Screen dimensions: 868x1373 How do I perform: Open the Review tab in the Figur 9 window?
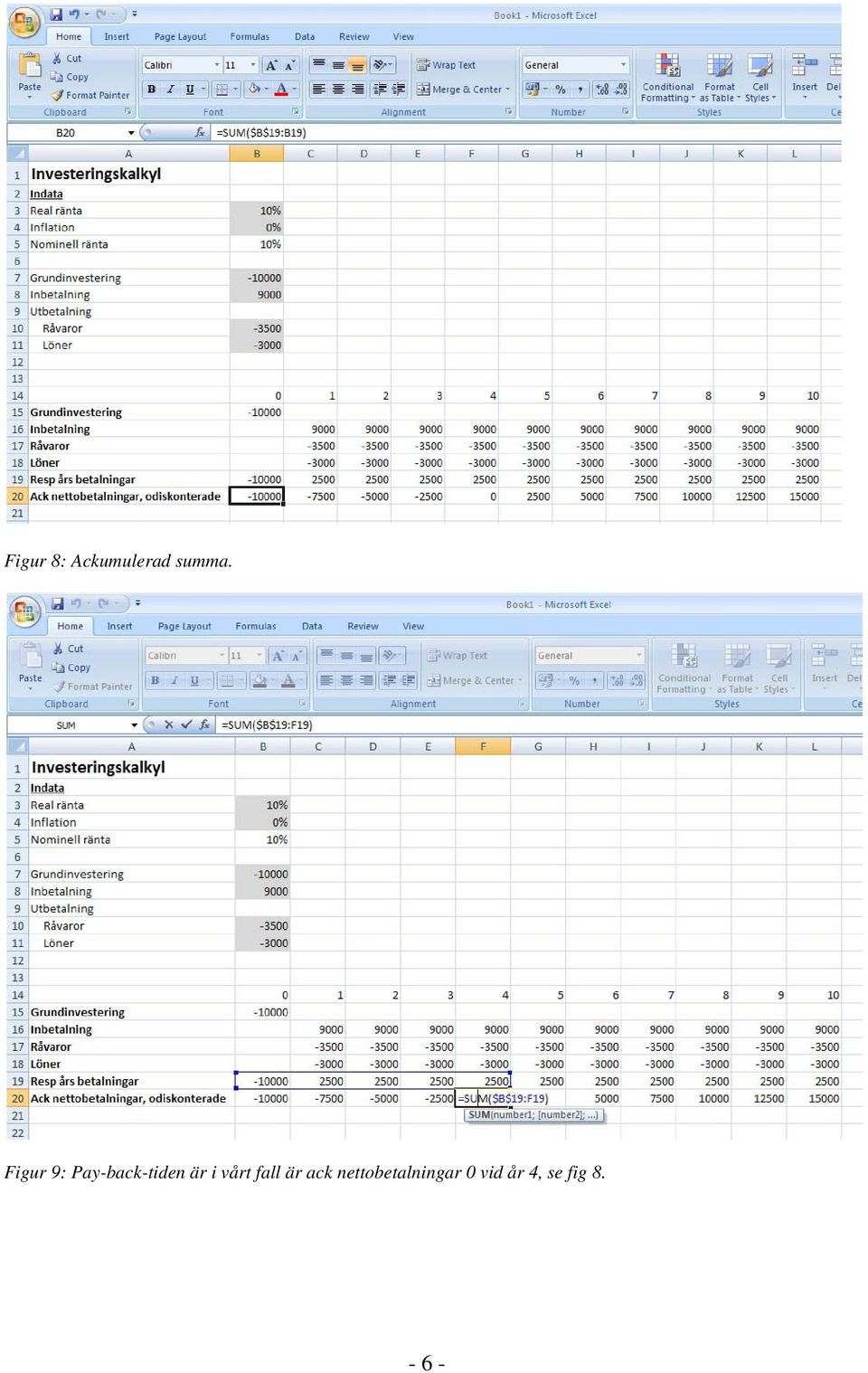[x=363, y=626]
